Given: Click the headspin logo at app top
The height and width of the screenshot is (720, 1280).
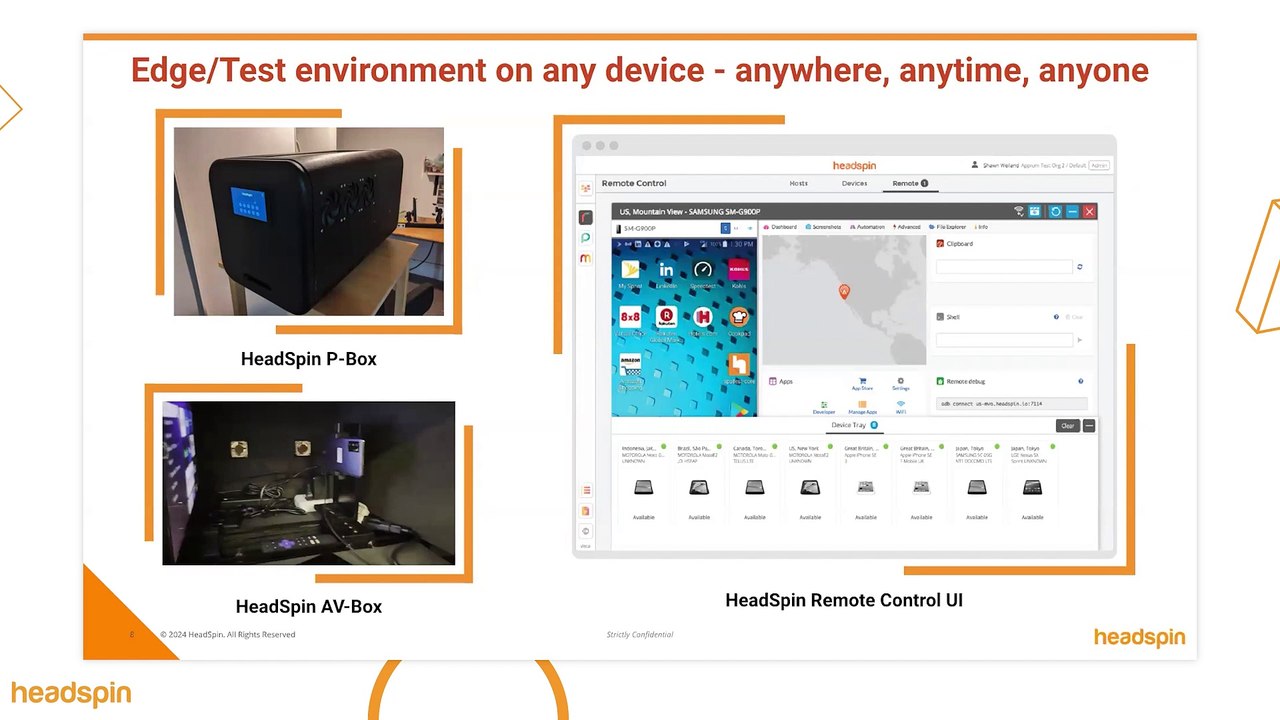Looking at the screenshot, I should (x=854, y=165).
